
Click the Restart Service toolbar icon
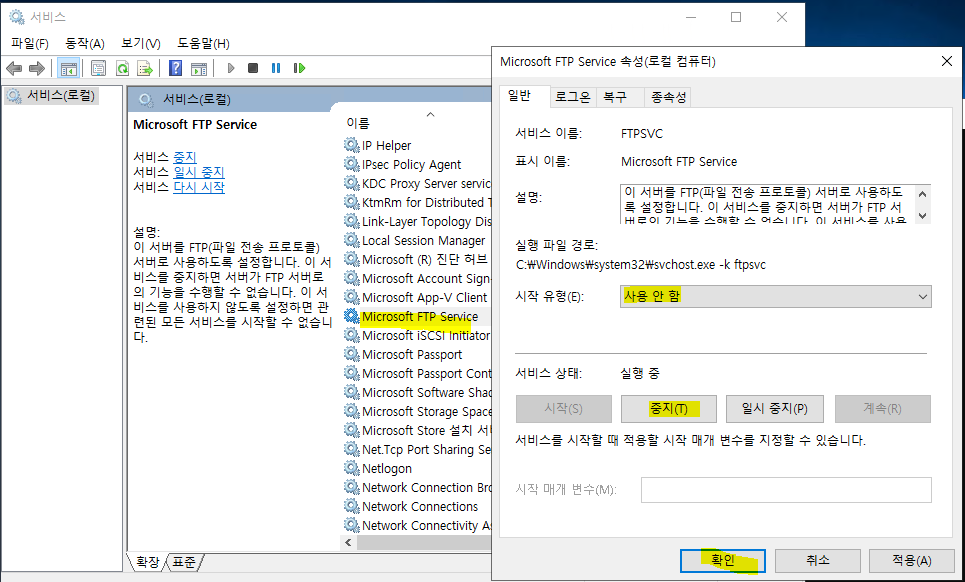[300, 68]
